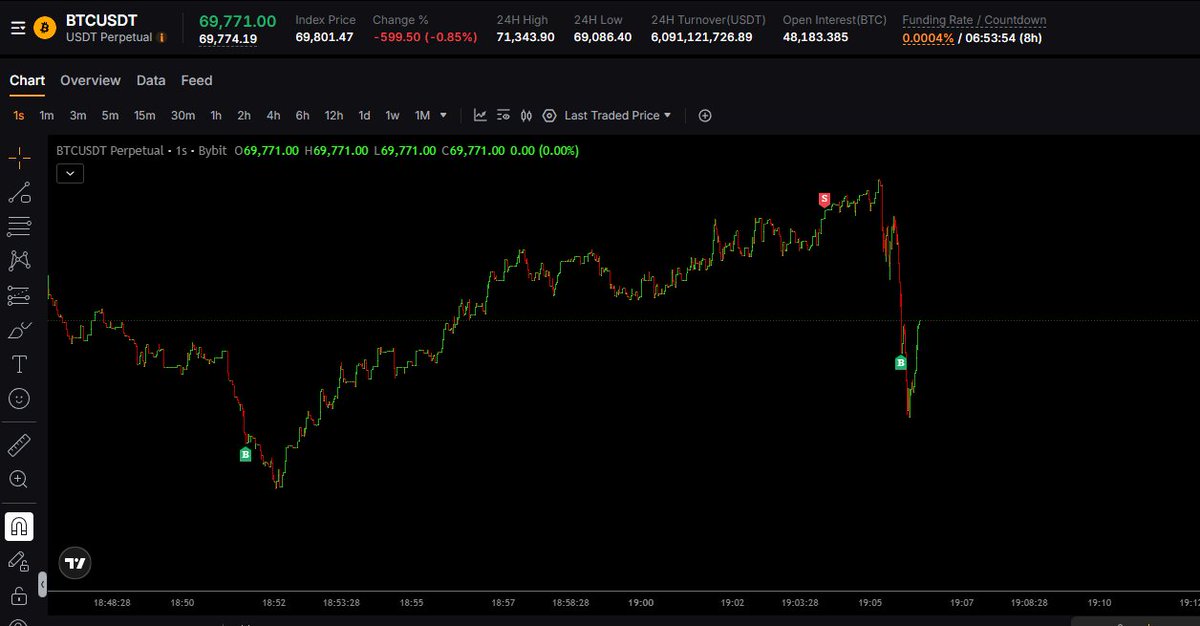Switch to the Data tab
Viewport: 1200px width, 626px height.
[151, 80]
